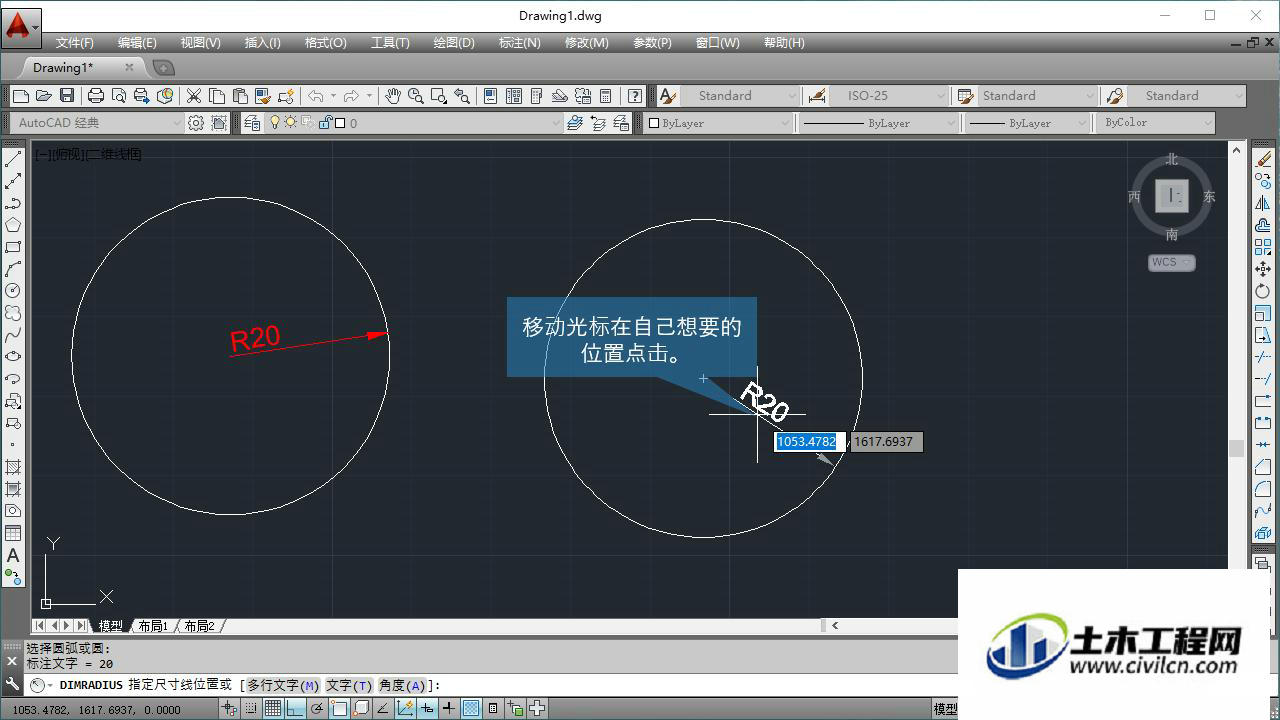Close the Drawing1* document tab
The width and height of the screenshot is (1280, 720).
[x=129, y=67]
